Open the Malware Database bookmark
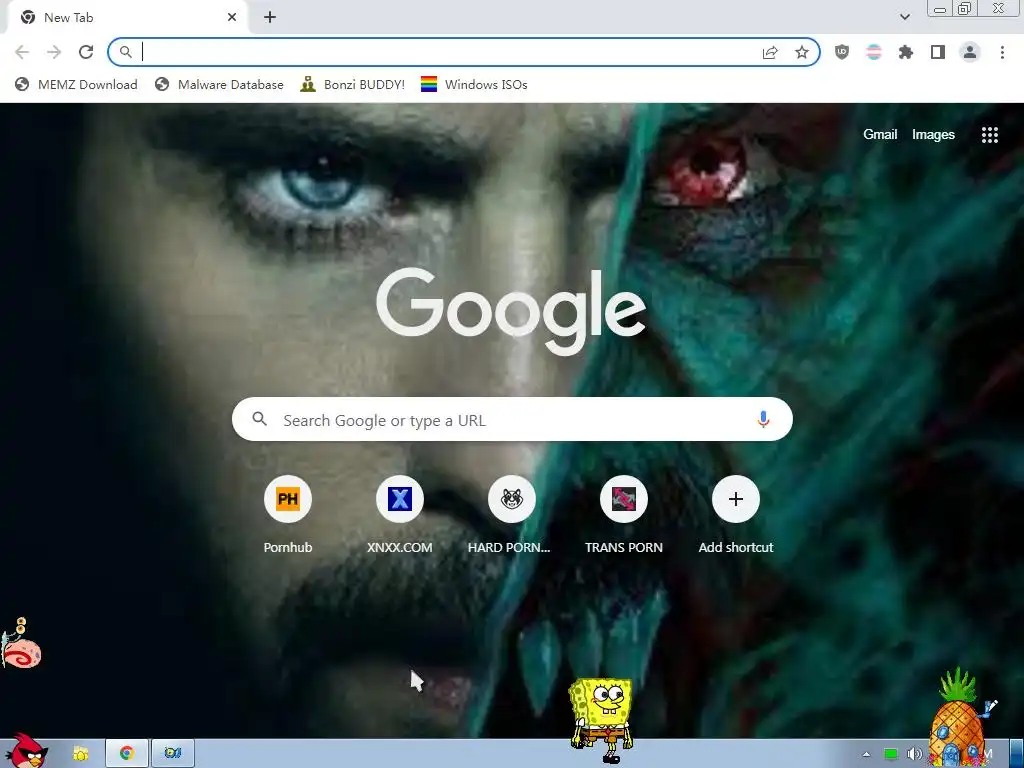Screen dimensions: 1024x768 click(219, 84)
